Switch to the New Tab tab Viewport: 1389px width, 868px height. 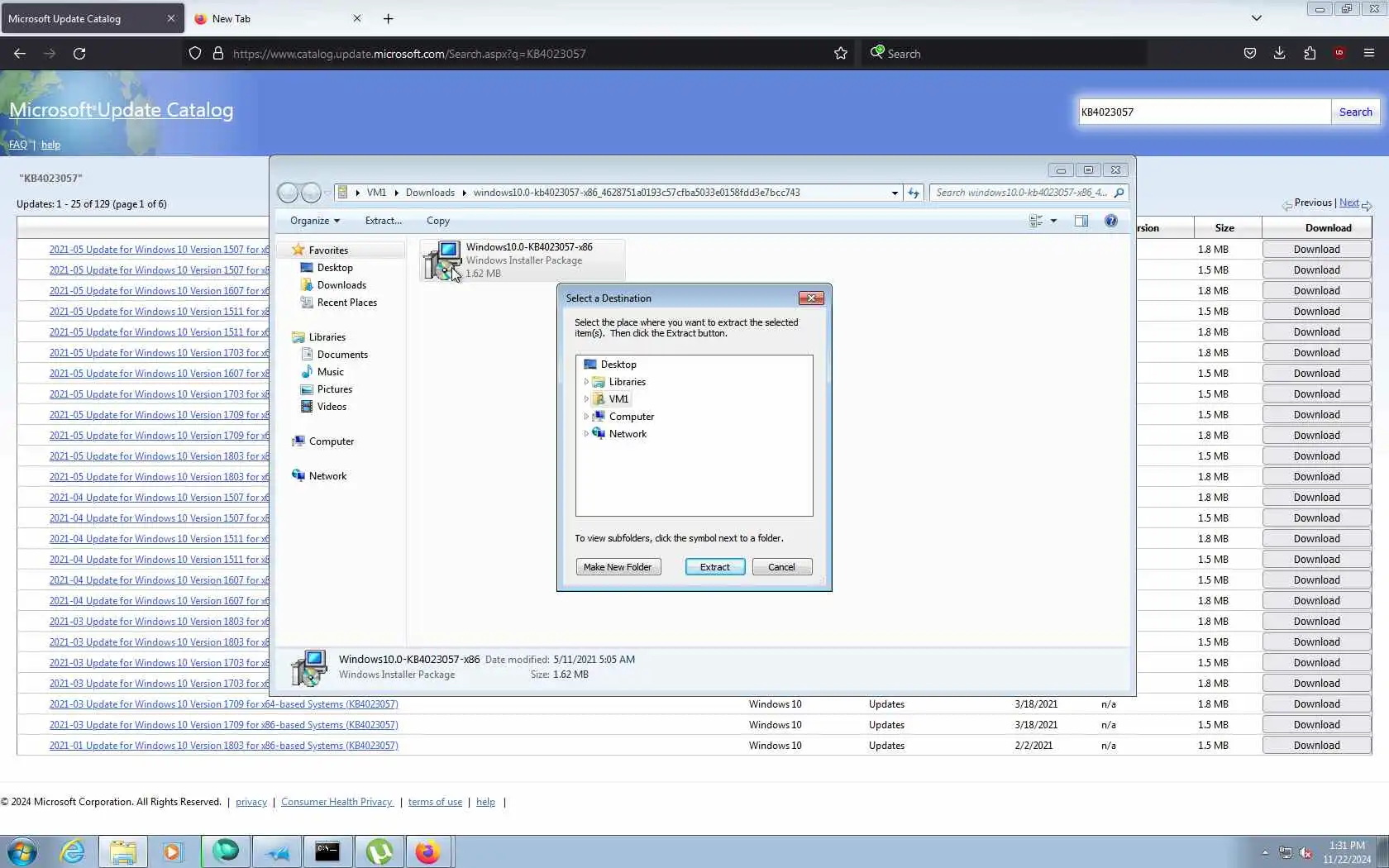pyautogui.click(x=268, y=18)
